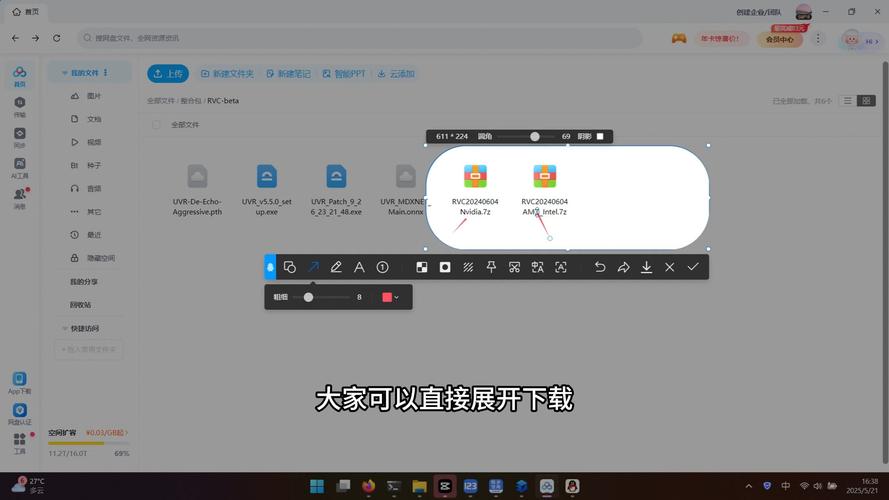Click the scissors long-capture tool
The image size is (889, 500).
coord(514,267)
